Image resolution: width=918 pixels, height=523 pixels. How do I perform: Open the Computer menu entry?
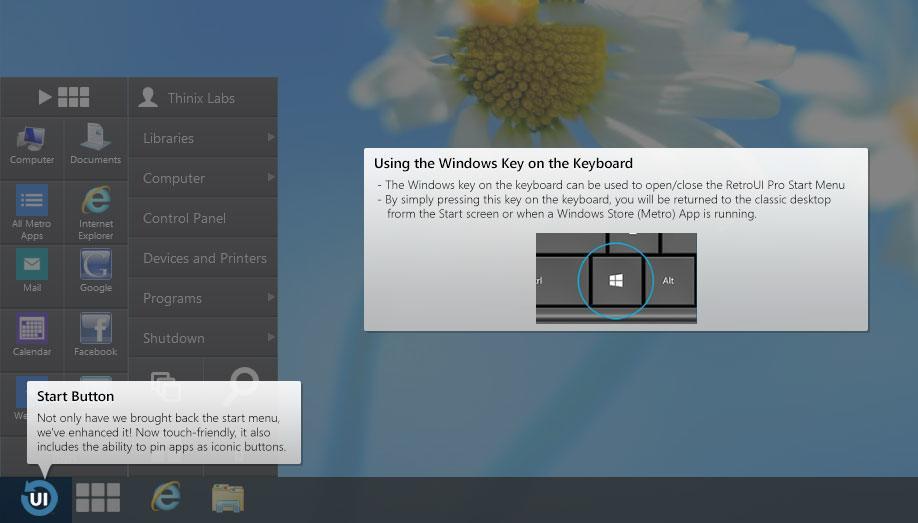(x=203, y=177)
